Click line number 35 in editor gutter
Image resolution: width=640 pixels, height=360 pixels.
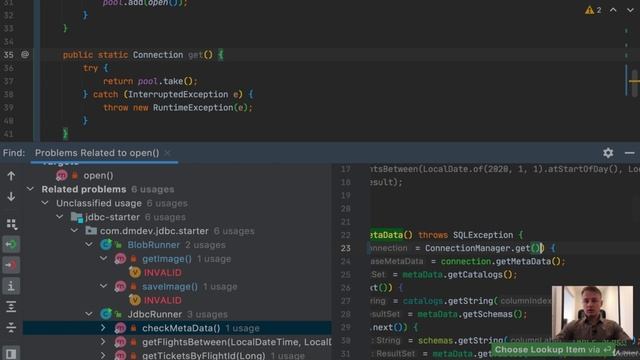coord(9,55)
